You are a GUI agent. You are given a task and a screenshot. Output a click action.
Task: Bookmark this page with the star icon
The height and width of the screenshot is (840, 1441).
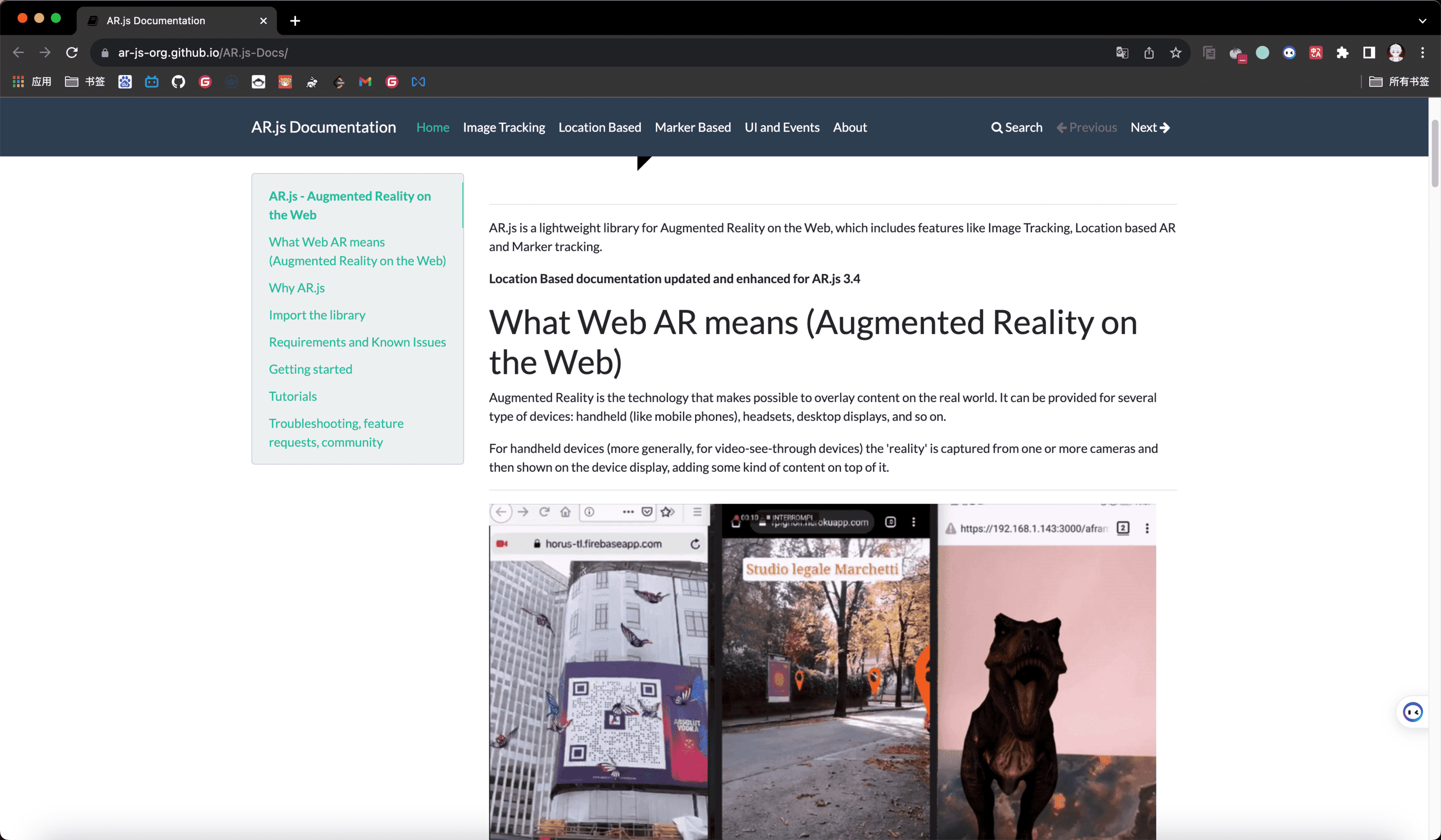(1176, 53)
